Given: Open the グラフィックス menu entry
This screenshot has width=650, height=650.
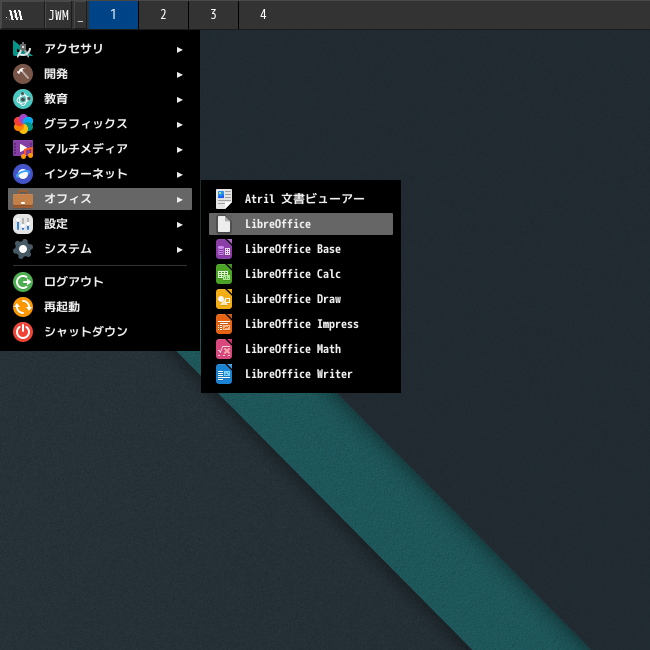Looking at the screenshot, I should (85, 124).
